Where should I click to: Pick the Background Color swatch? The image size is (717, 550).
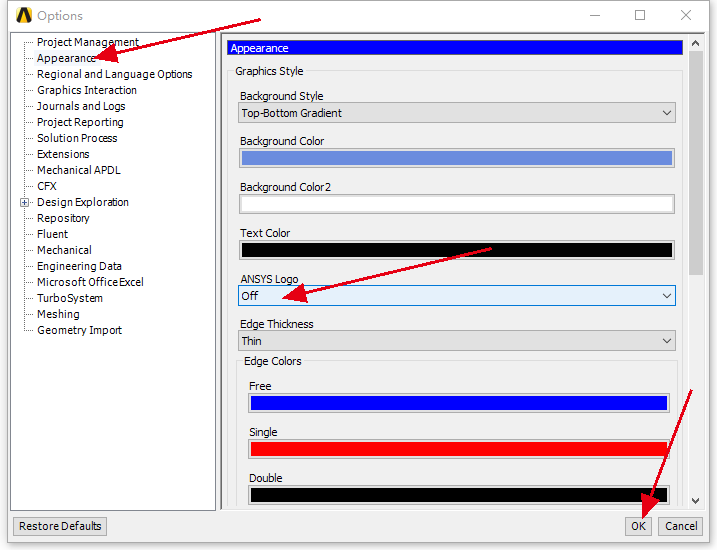click(x=457, y=158)
